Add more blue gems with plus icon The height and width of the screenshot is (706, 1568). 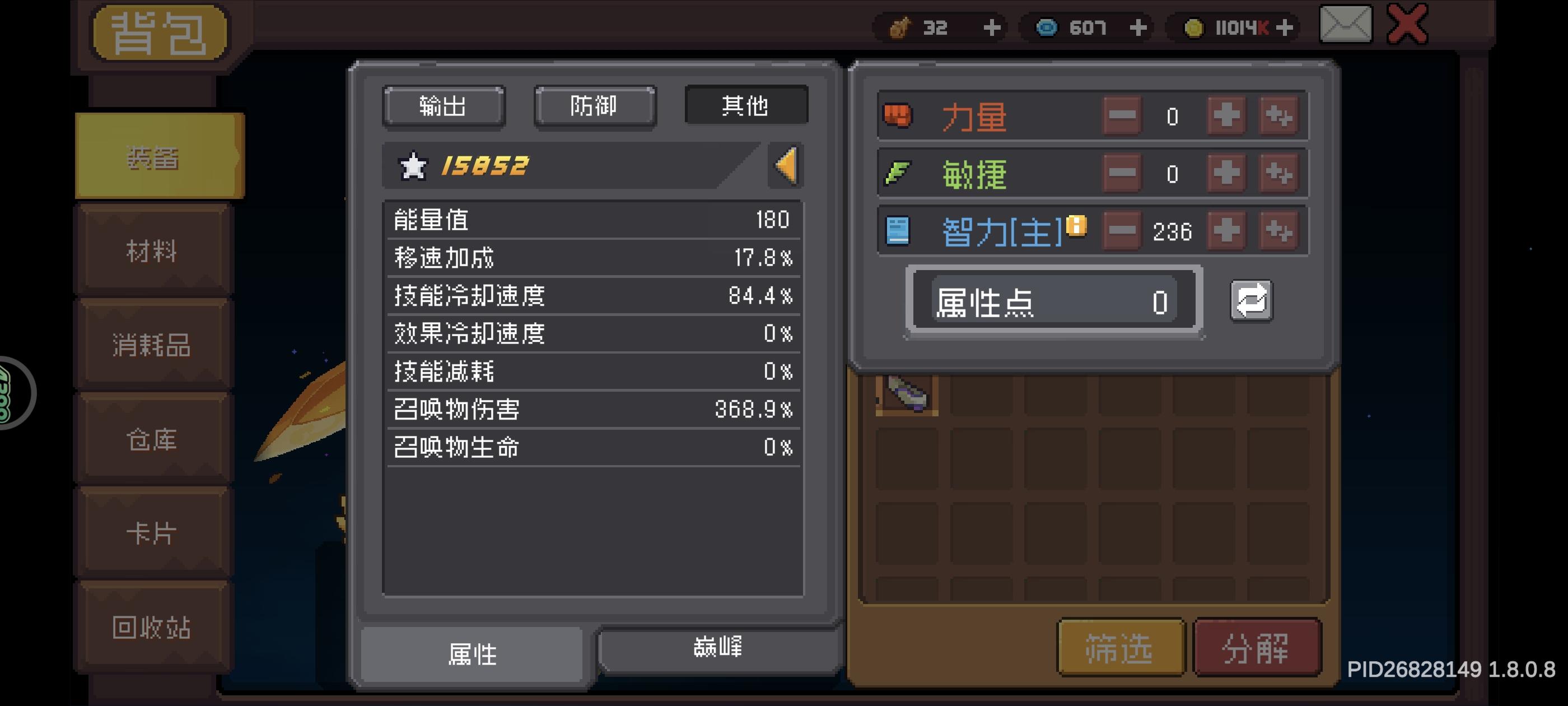[1138, 27]
